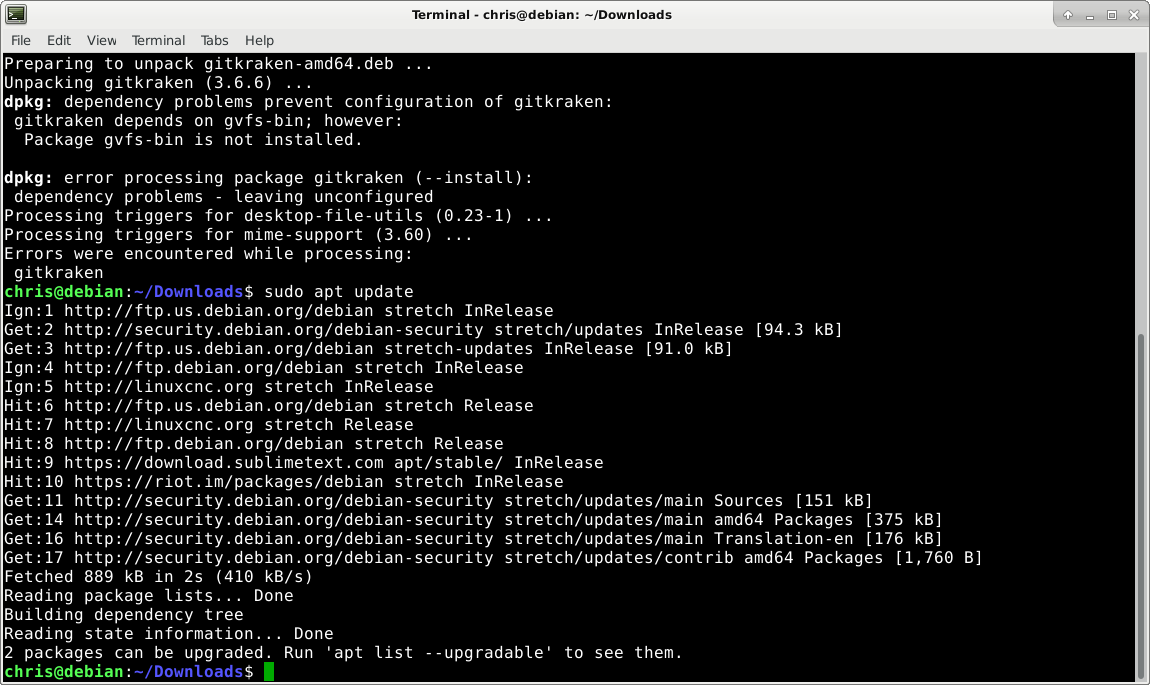The height and width of the screenshot is (685, 1150).
Task: Click the roll-up window arrow icon
Action: click(x=1068, y=15)
